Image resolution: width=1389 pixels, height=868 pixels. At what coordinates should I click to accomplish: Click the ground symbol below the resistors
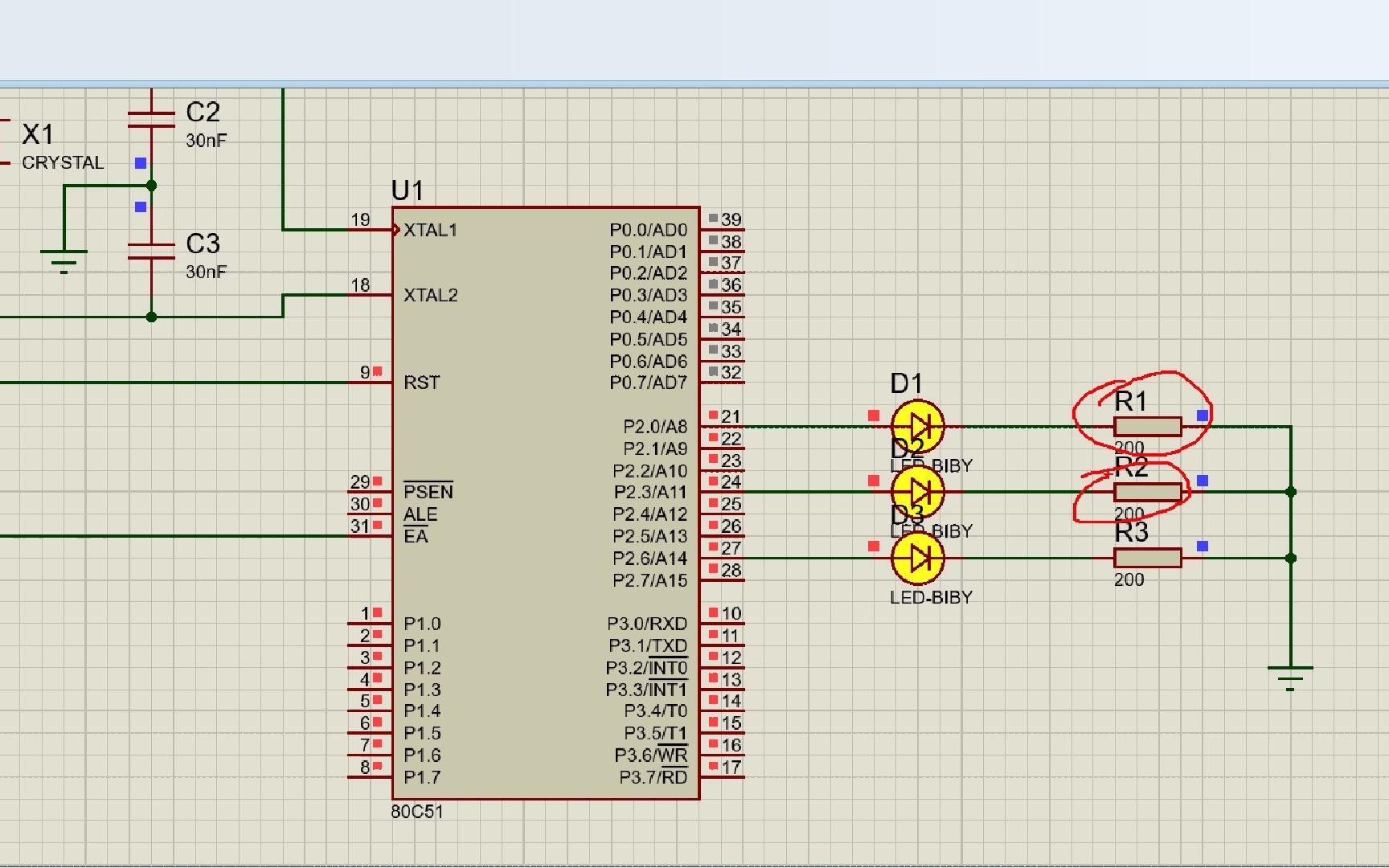click(x=1290, y=678)
